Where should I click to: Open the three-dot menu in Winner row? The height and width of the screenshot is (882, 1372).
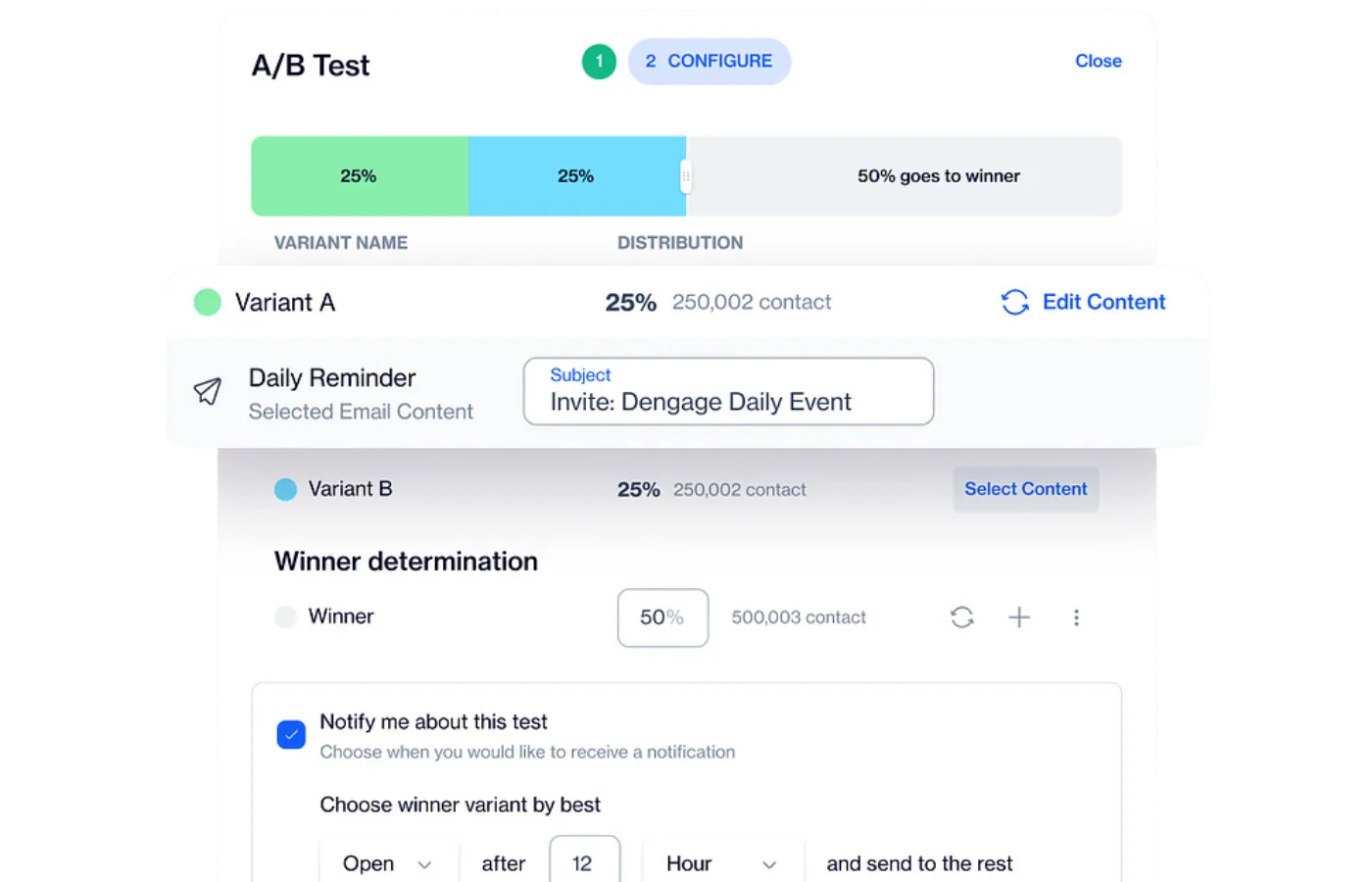tap(1076, 617)
